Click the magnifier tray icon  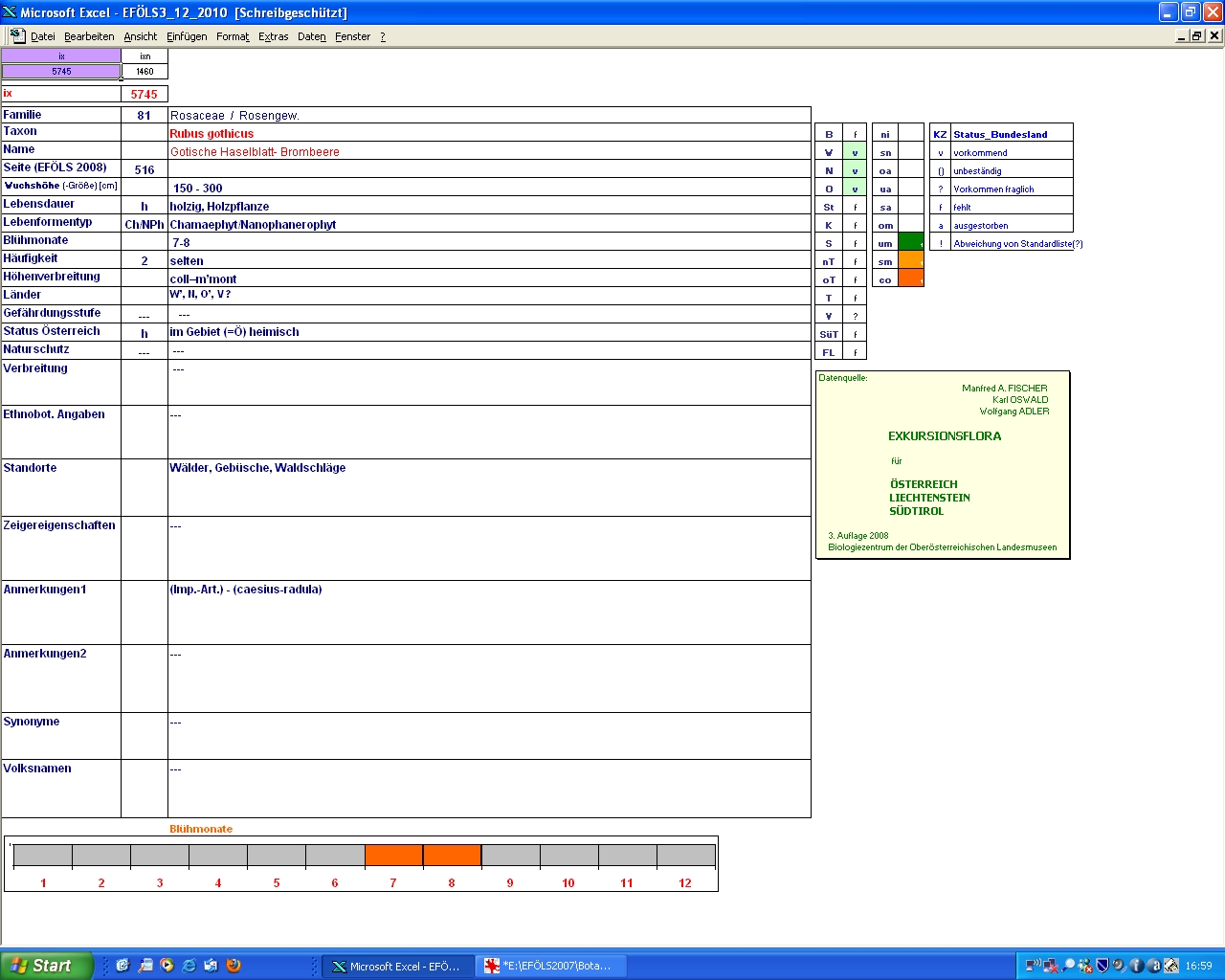tap(1068, 966)
